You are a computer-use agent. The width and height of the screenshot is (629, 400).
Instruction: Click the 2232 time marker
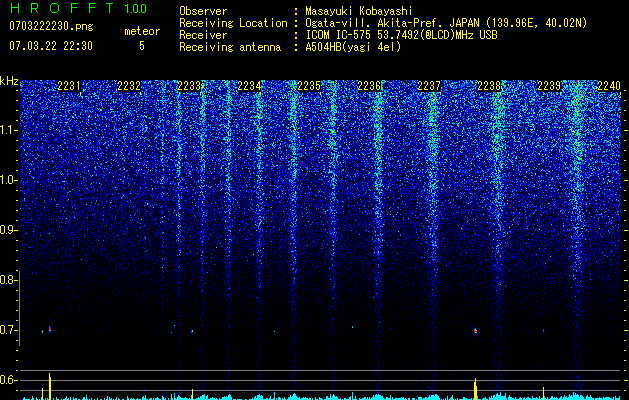(x=129, y=86)
